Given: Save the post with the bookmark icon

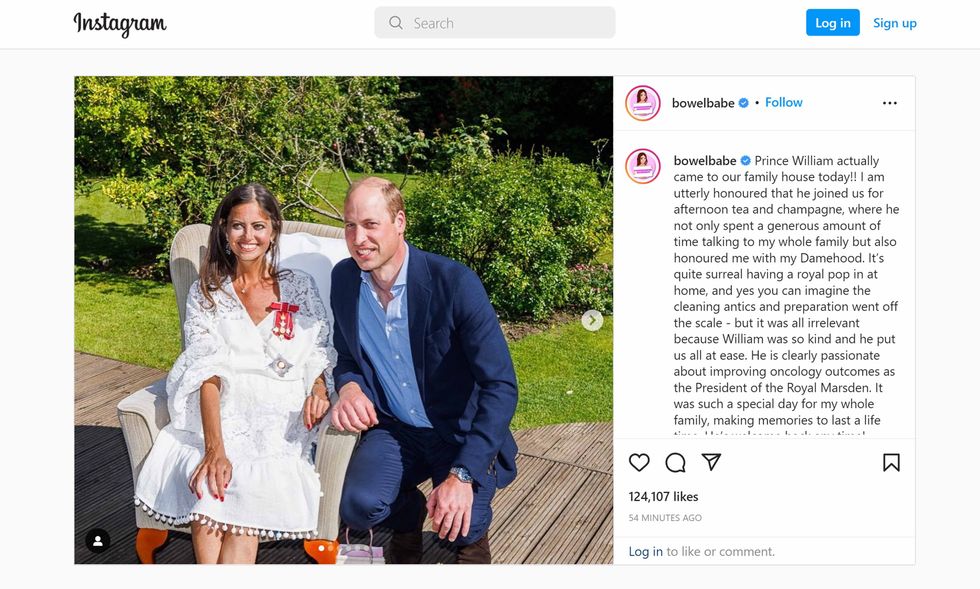Looking at the screenshot, I should (893, 462).
